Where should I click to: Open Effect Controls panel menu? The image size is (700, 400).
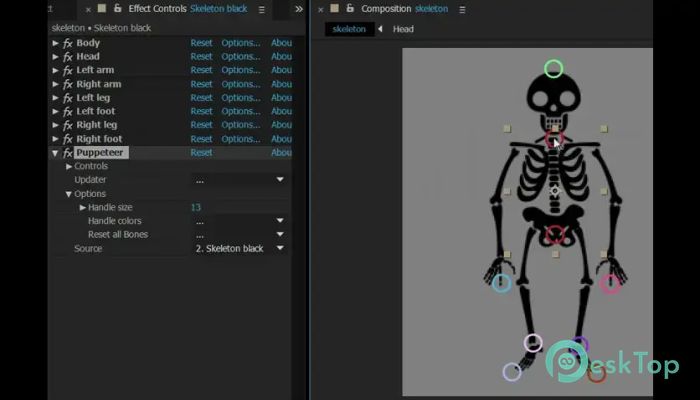[262, 9]
